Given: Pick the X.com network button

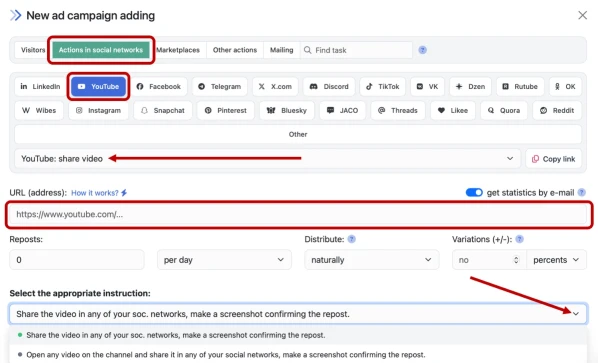Looking at the screenshot, I should [275, 87].
